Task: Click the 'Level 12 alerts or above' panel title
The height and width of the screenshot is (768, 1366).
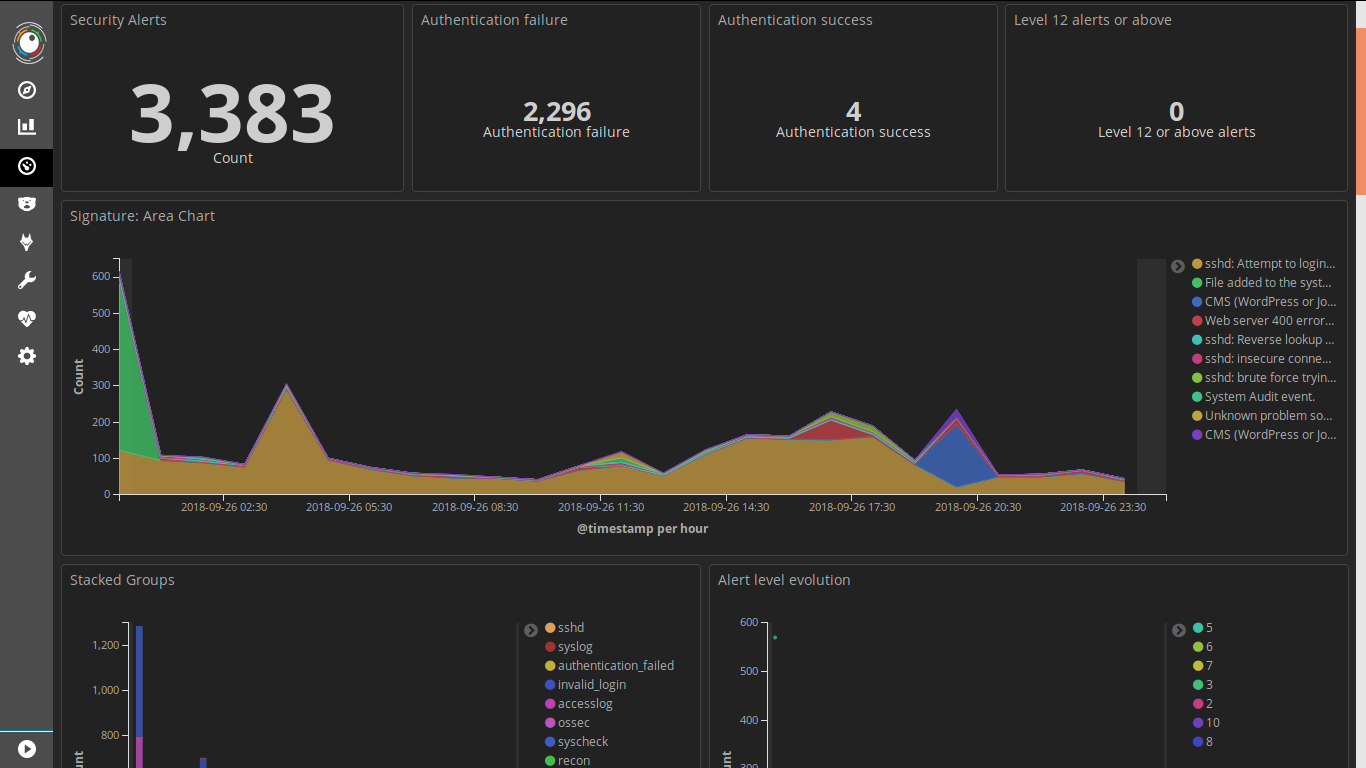Action: (x=1093, y=20)
